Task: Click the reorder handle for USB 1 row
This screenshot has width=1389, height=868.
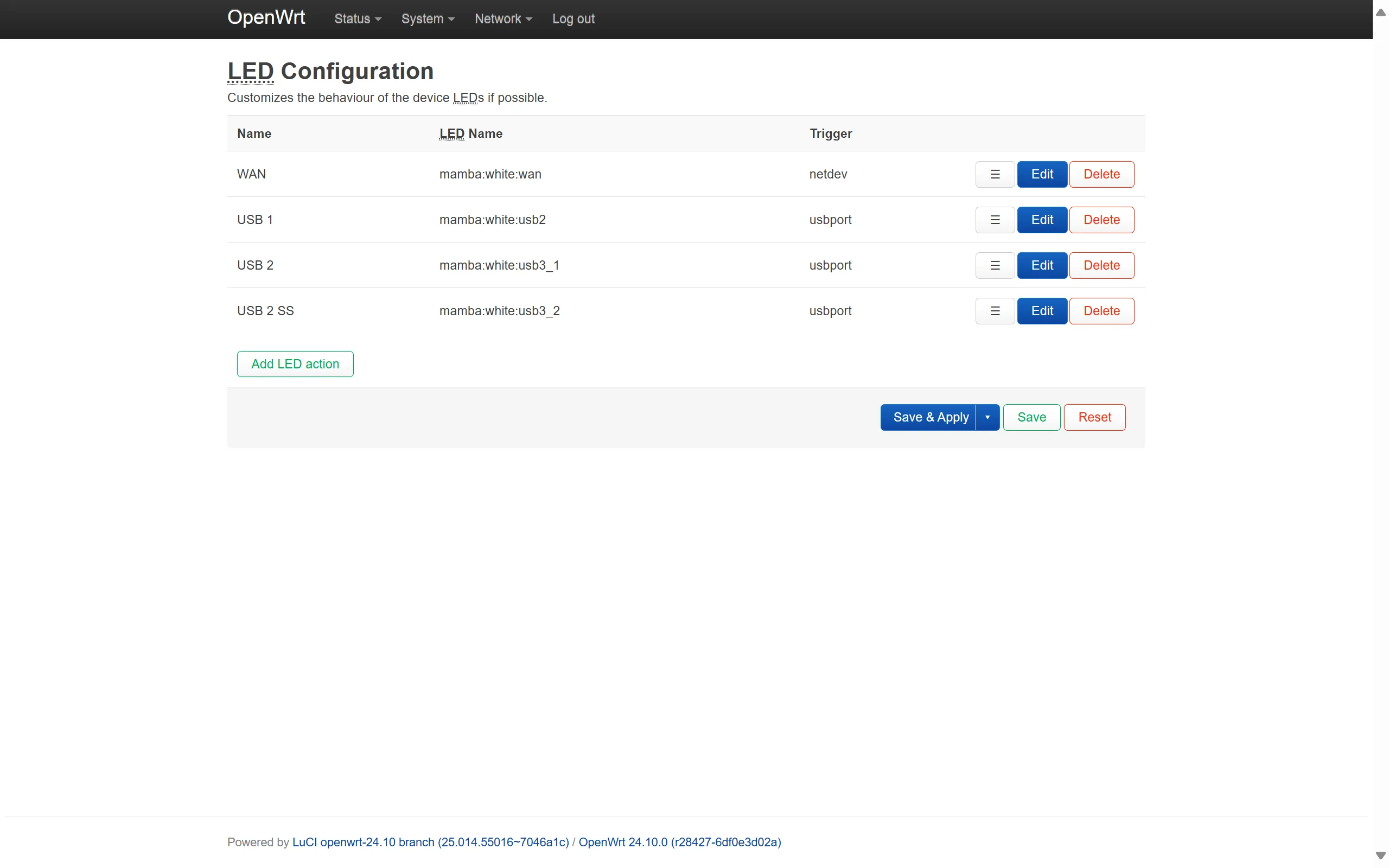Action: pyautogui.click(x=995, y=220)
